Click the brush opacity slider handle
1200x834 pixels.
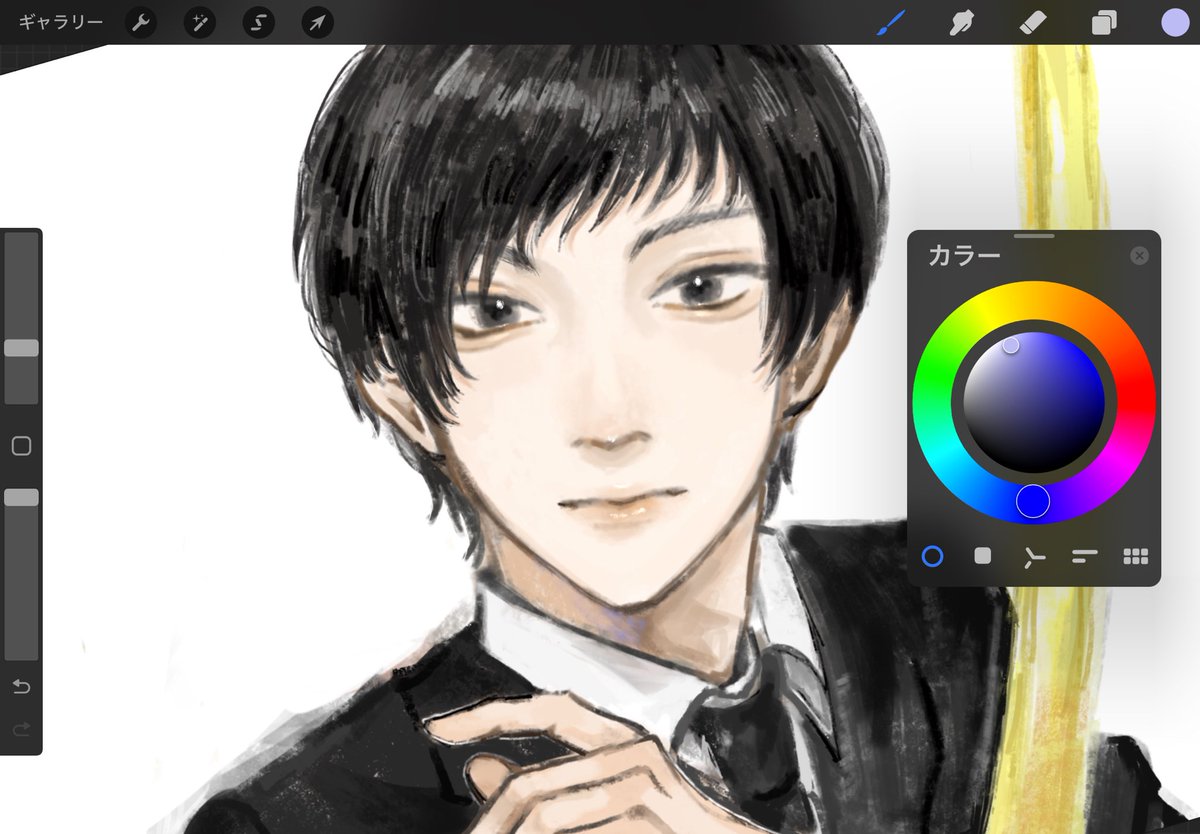21,497
